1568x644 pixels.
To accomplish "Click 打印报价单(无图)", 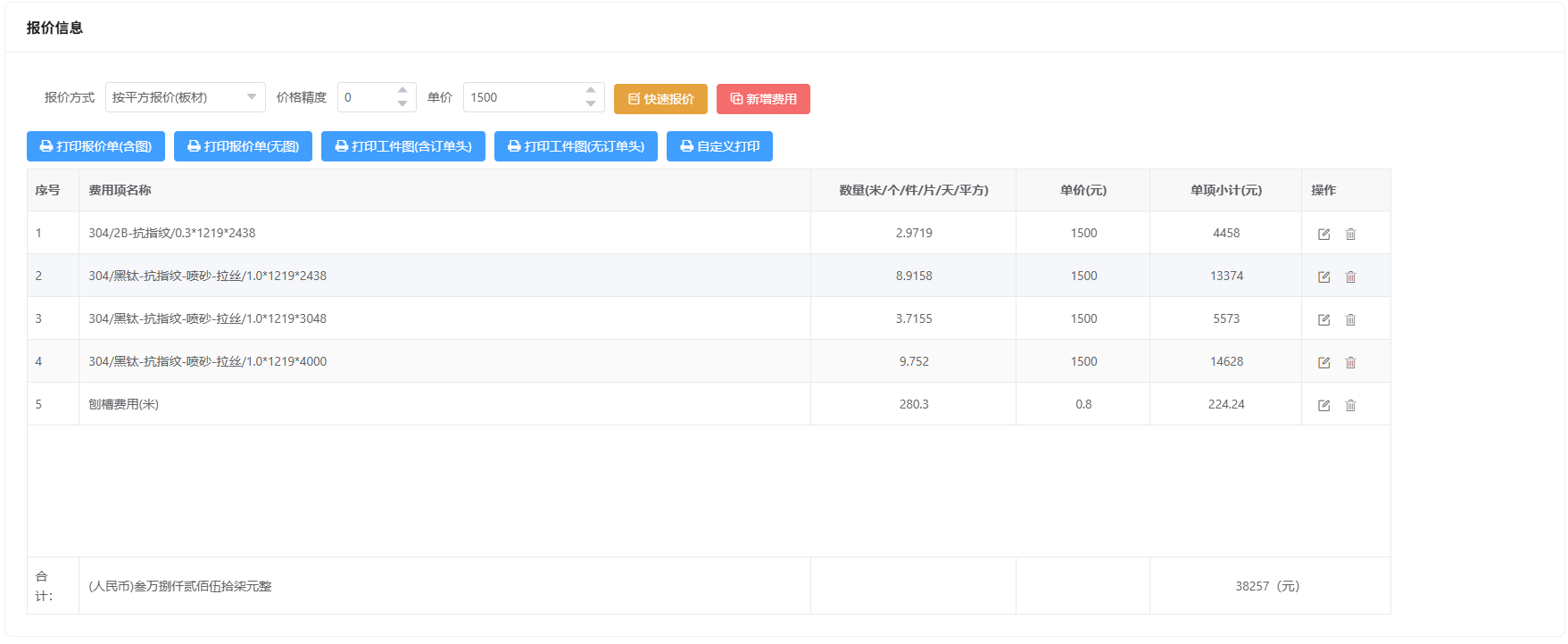I will click(x=243, y=146).
